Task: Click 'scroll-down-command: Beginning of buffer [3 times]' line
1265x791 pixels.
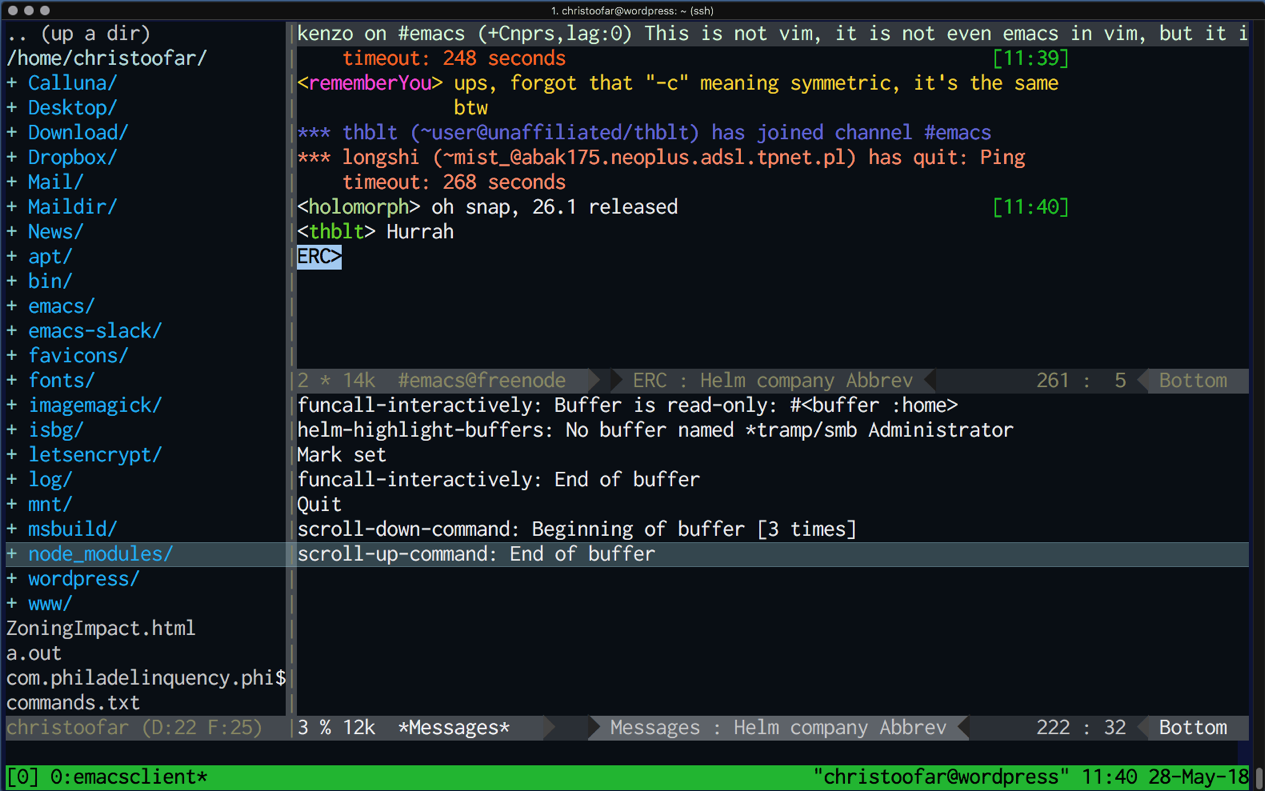Action: click(577, 529)
